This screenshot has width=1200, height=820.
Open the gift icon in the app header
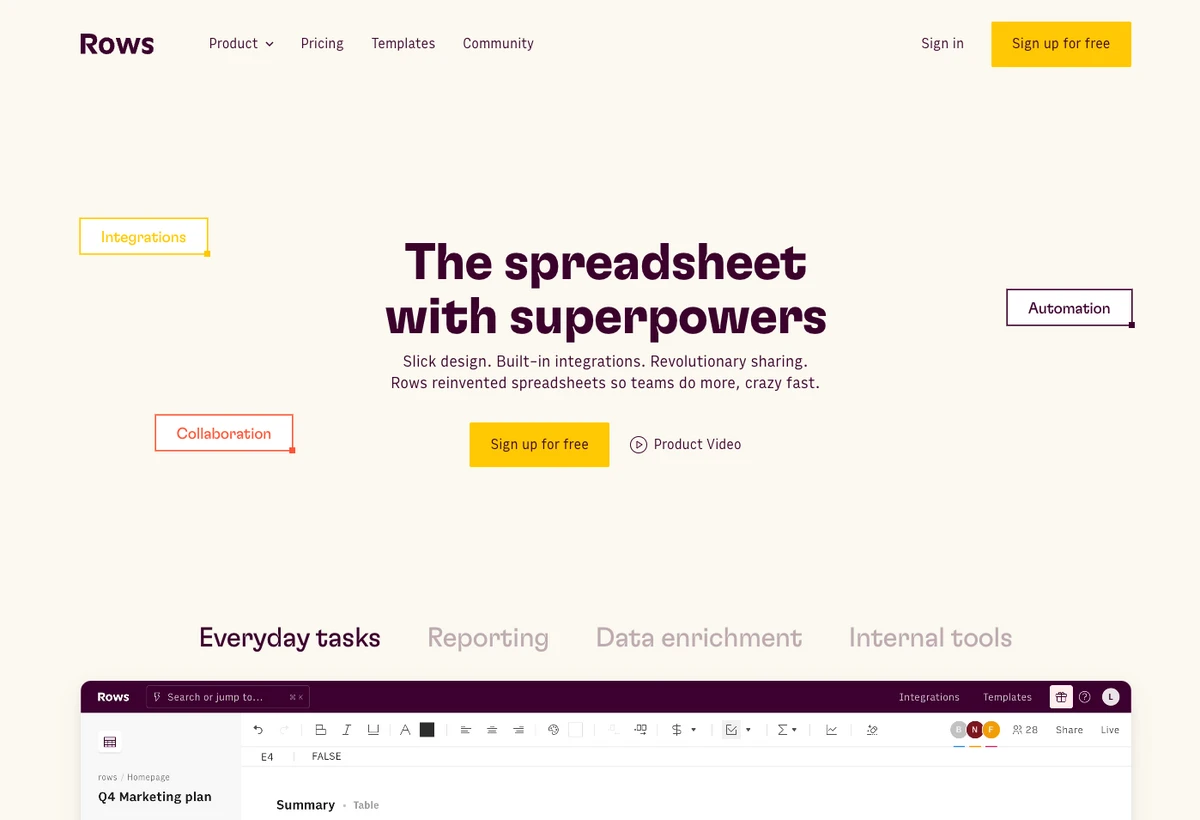coord(1061,697)
